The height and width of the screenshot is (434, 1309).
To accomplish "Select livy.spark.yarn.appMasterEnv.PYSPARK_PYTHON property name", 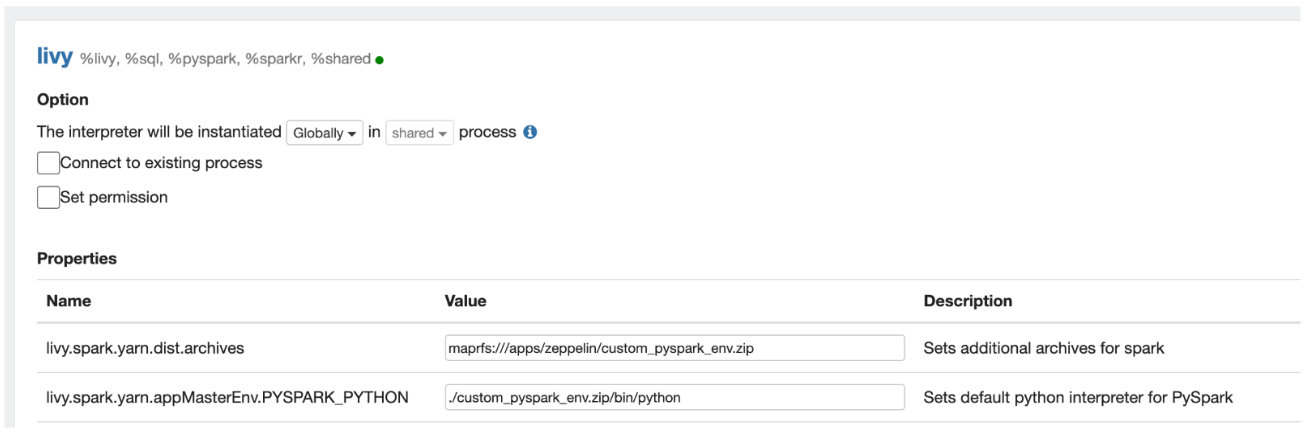I will [227, 398].
